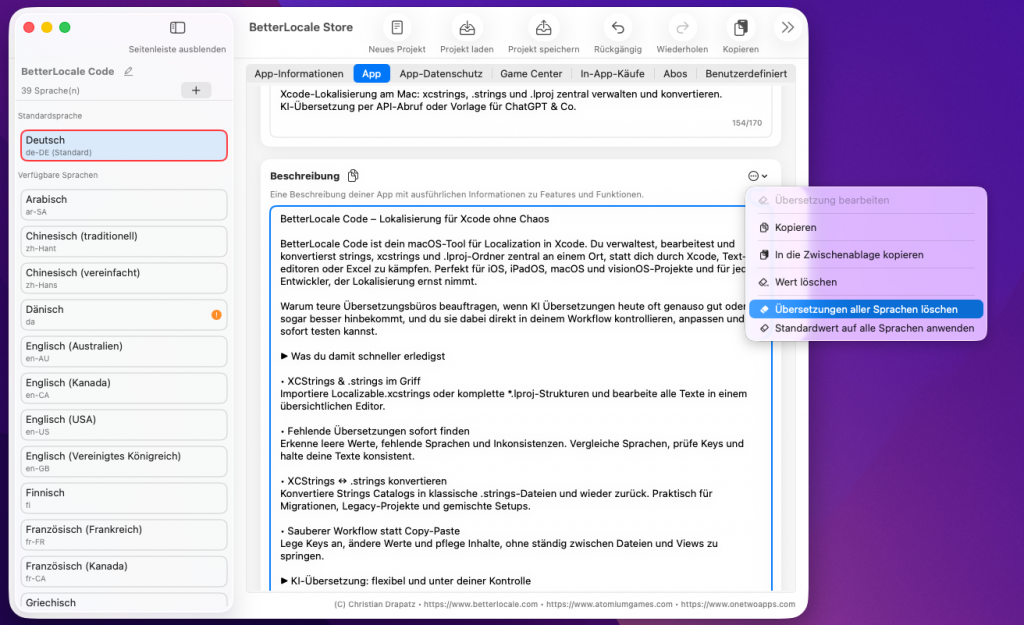Select Französisch (Frankreich) language
Screen dimensions: 1024x625
pos(124,534)
